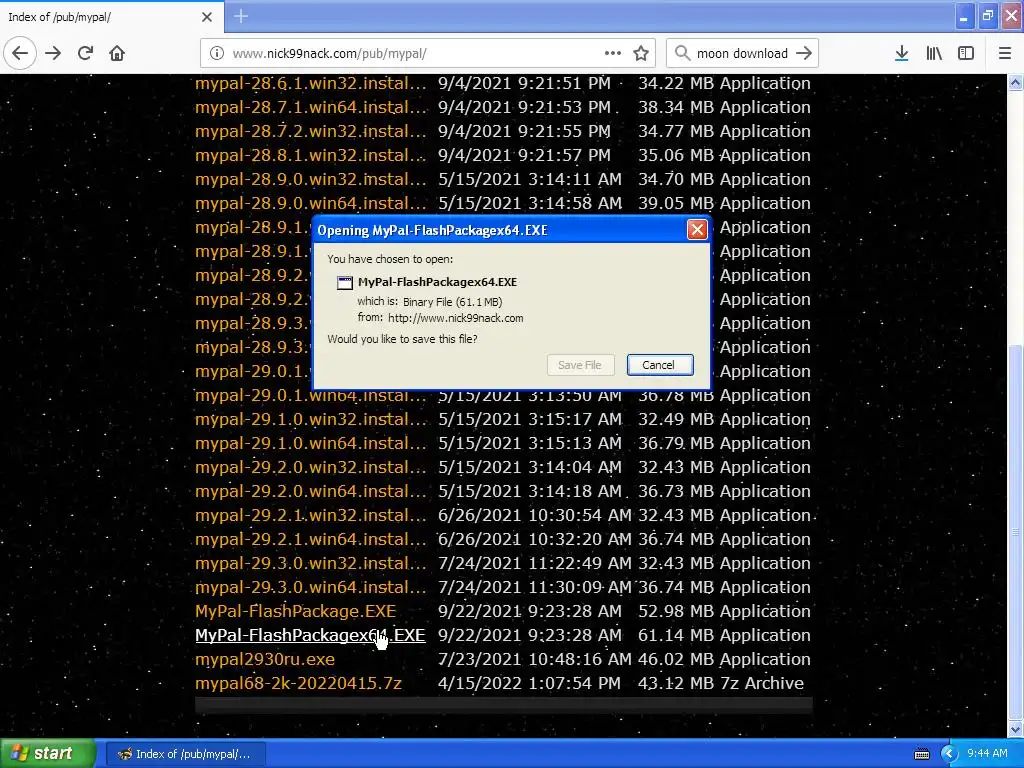The image size is (1024, 768).
Task: Open the downloads panel
Action: [x=901, y=53]
